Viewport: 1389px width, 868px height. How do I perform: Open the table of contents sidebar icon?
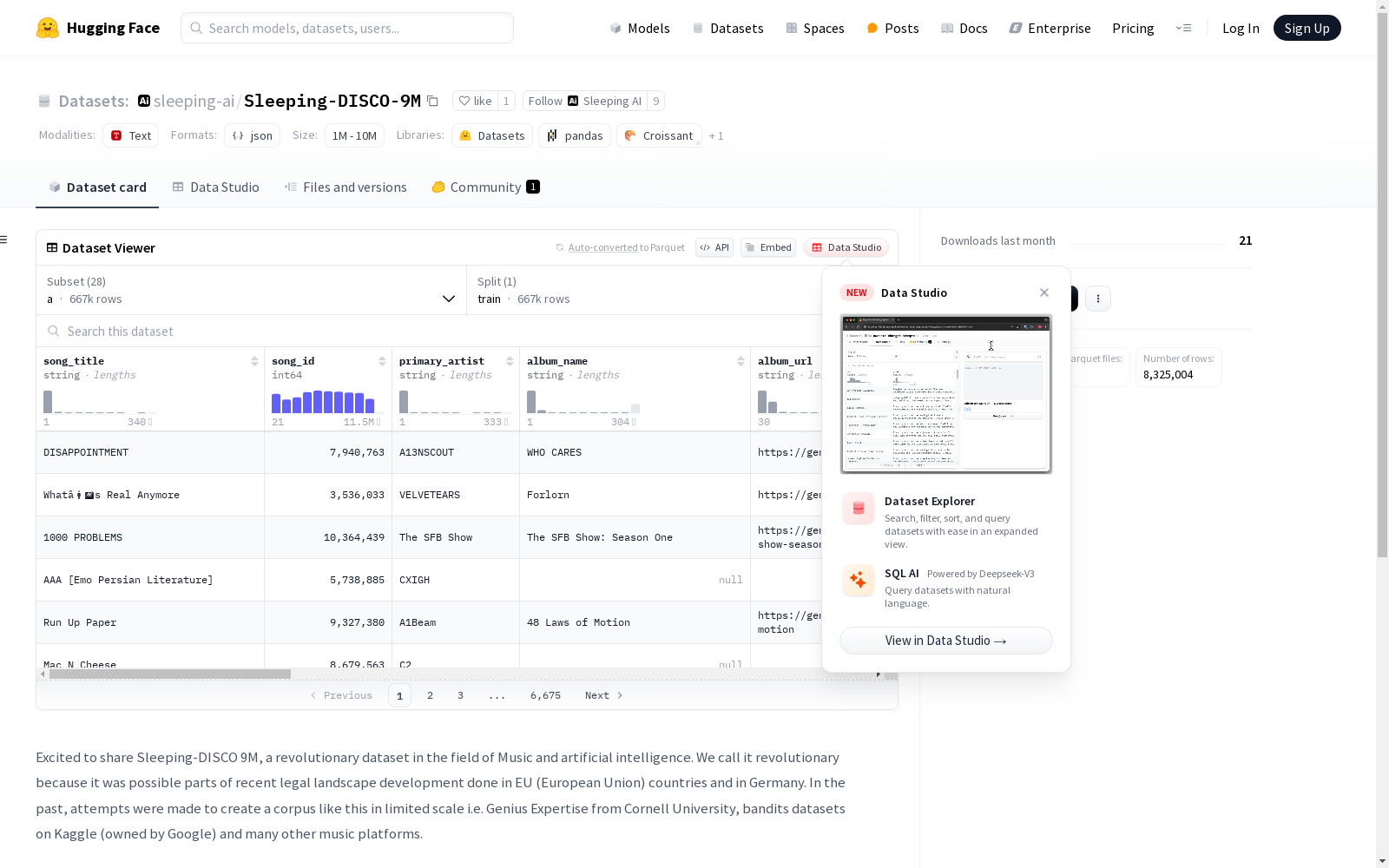point(4,240)
